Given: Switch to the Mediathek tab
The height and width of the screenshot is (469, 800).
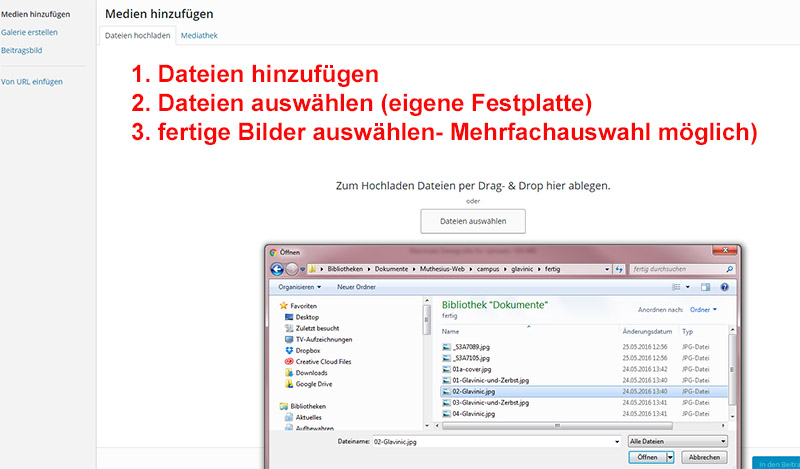Looking at the screenshot, I should point(199,35).
